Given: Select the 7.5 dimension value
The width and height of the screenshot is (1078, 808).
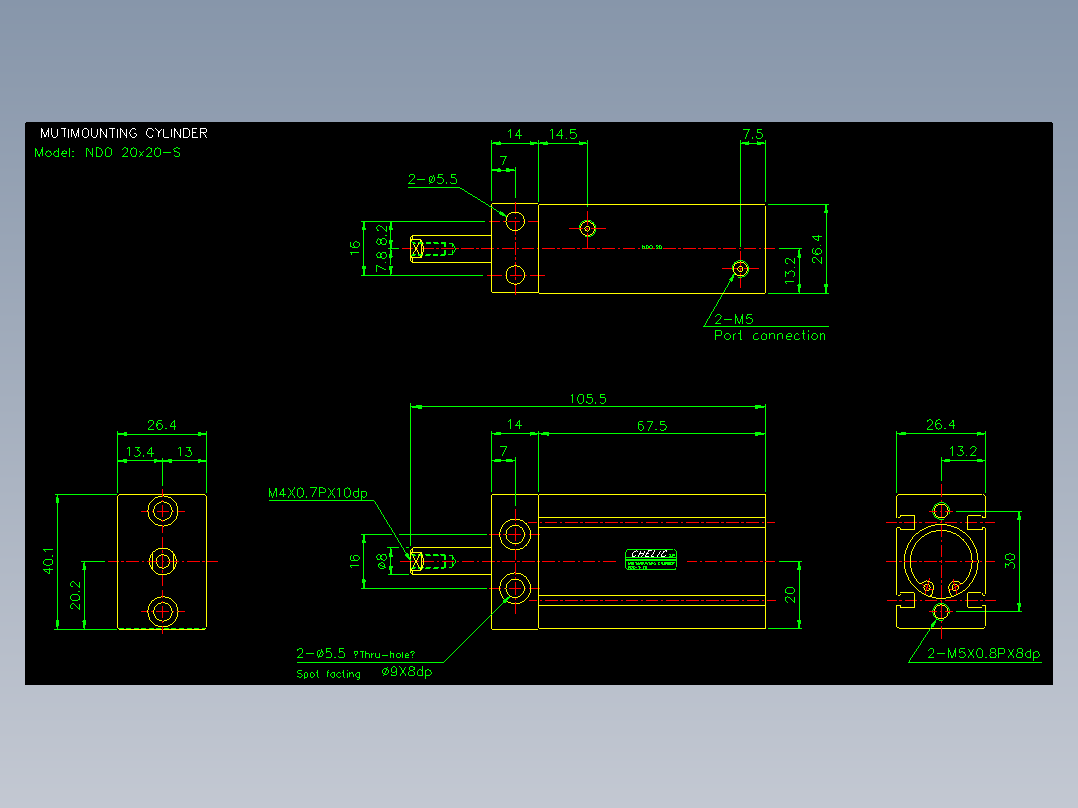Looking at the screenshot, I should [753, 134].
